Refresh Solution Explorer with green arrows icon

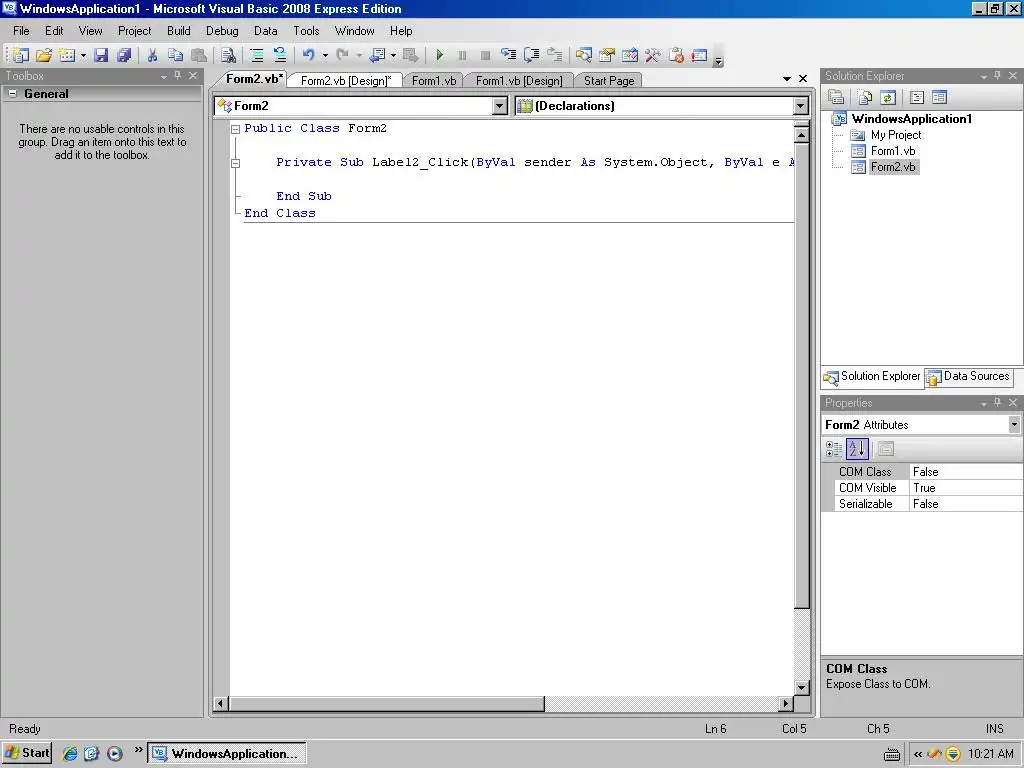(x=888, y=97)
